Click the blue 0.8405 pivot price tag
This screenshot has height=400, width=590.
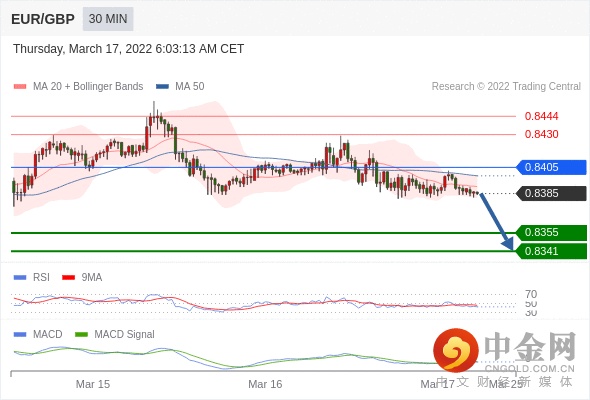pyautogui.click(x=551, y=167)
